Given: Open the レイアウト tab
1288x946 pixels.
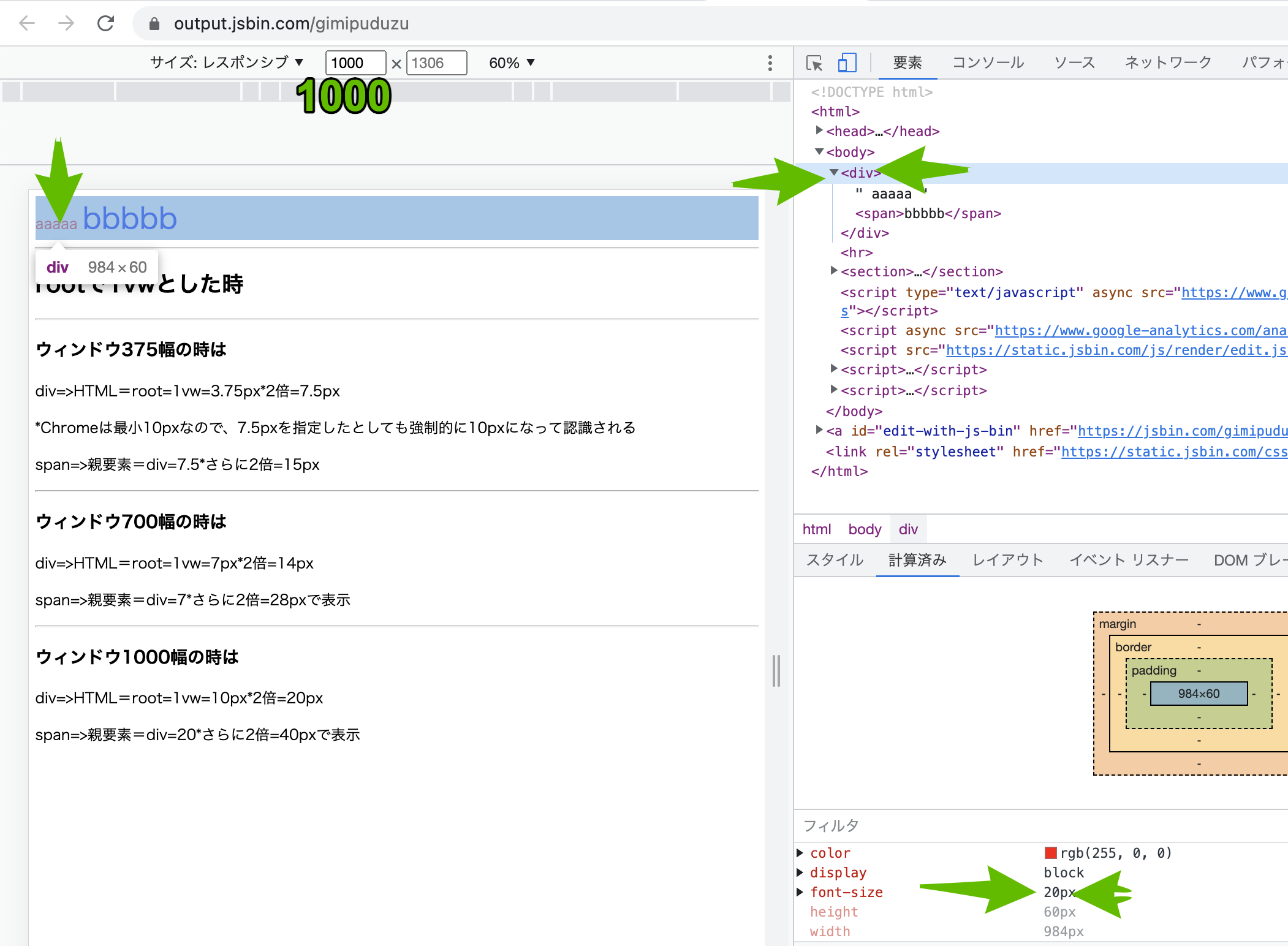Looking at the screenshot, I should pyautogui.click(x=1008, y=560).
